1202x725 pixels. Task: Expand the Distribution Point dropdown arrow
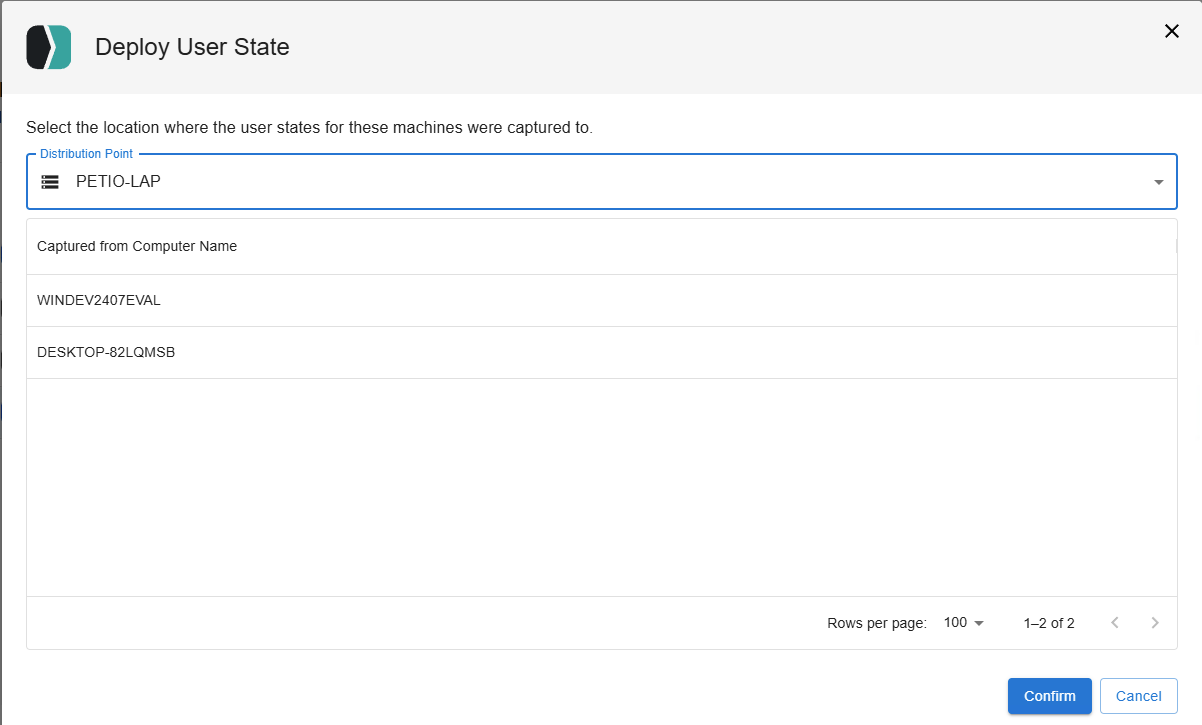coord(1158,182)
